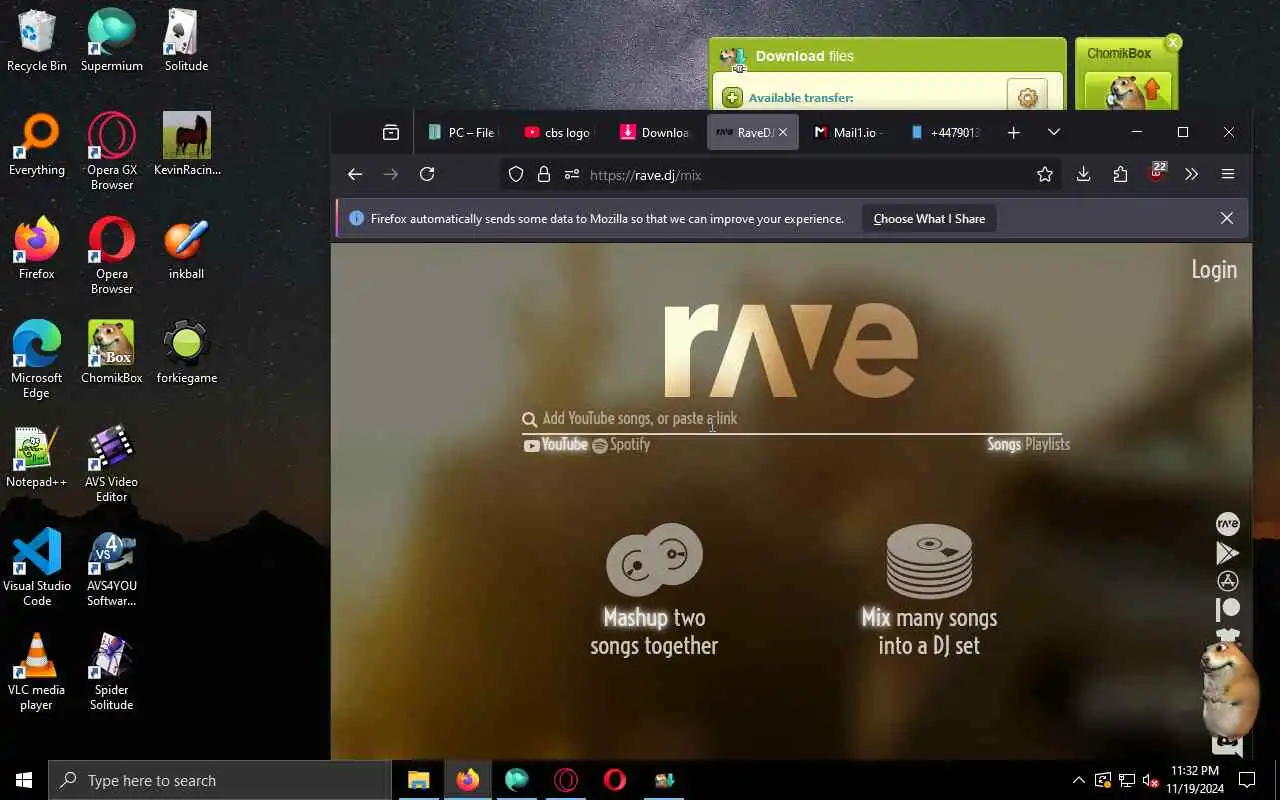Screen dimensions: 1280x800
Task: Open Firefox application hamburger menu
Action: click(1228, 174)
